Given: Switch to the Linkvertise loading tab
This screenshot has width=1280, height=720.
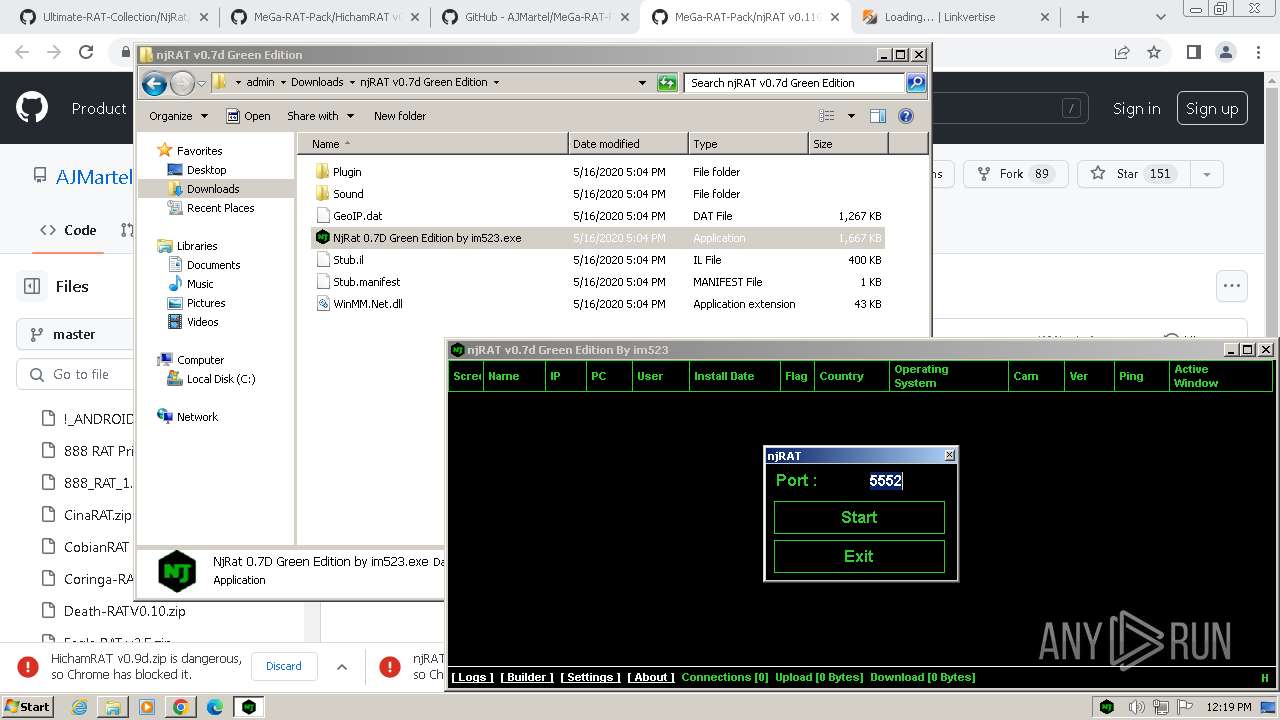Looking at the screenshot, I should tap(952, 17).
